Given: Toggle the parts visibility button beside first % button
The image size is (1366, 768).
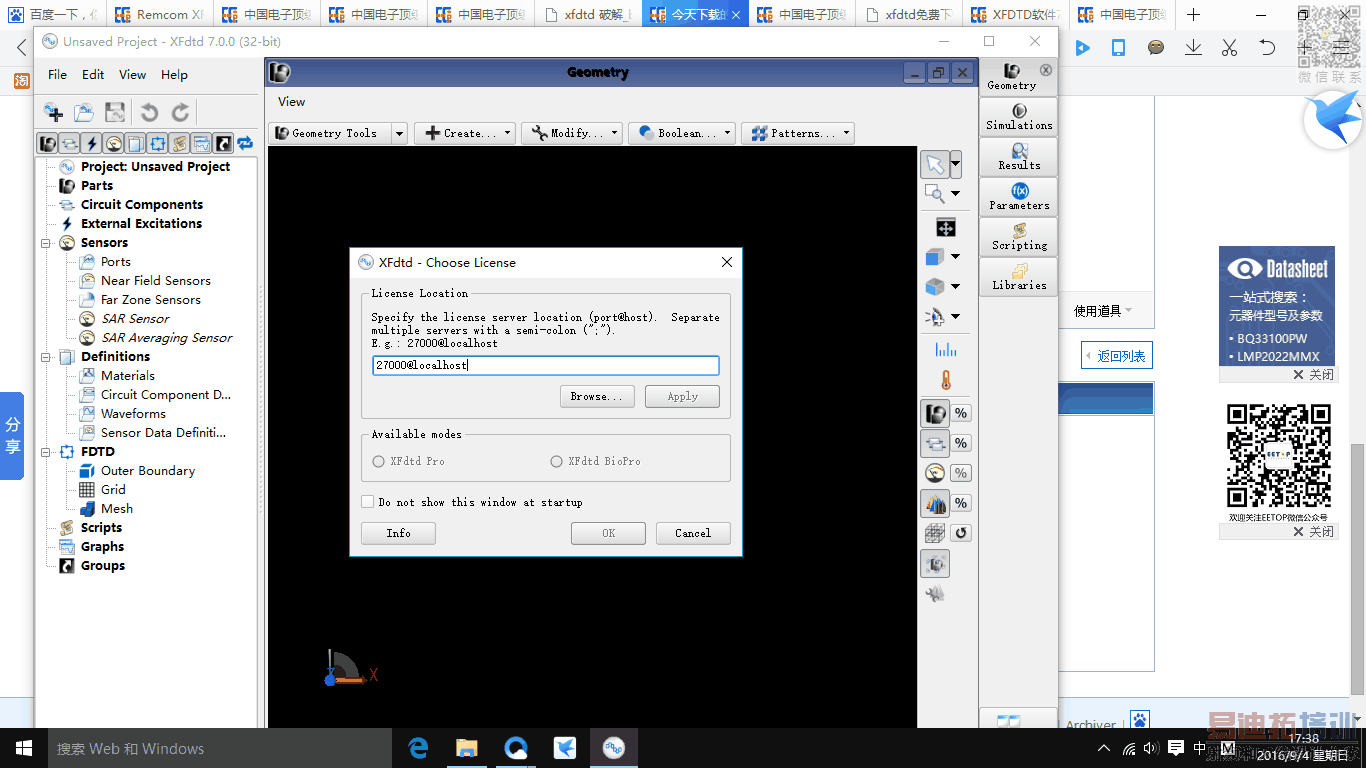Looking at the screenshot, I should pos(935,413).
